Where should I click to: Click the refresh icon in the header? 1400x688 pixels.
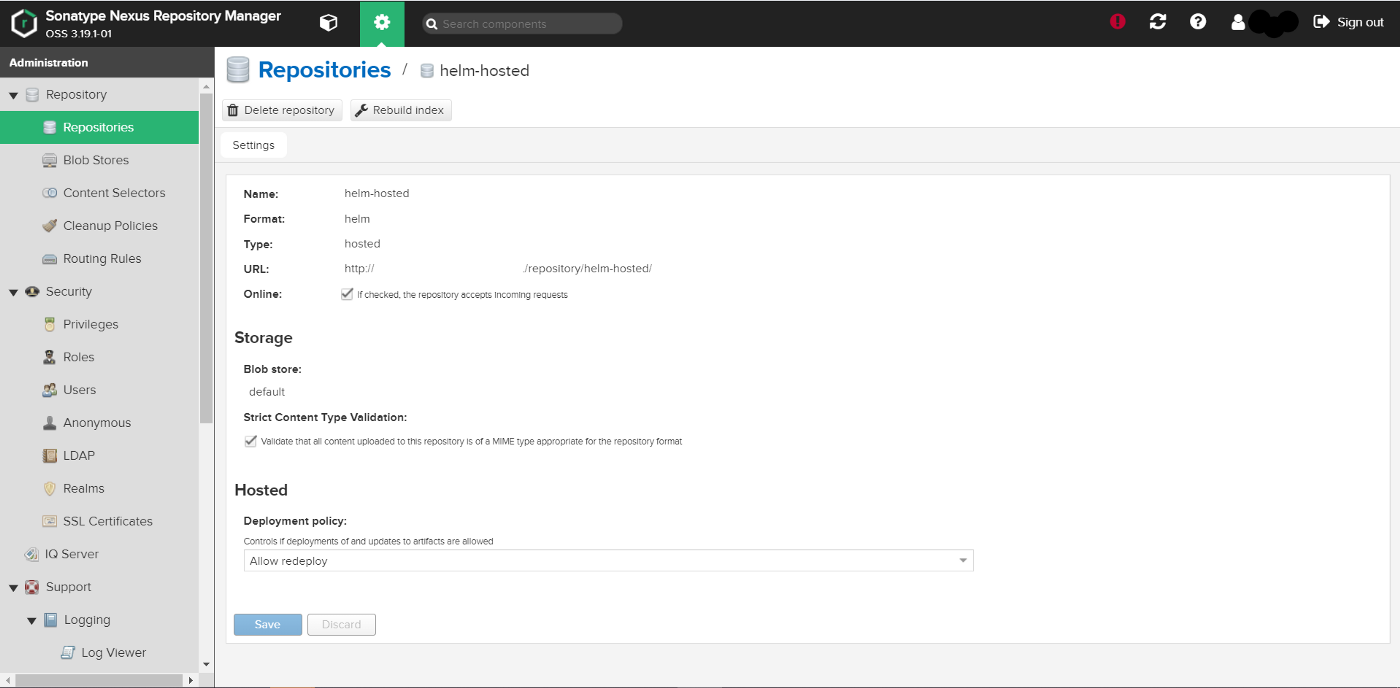[1157, 21]
